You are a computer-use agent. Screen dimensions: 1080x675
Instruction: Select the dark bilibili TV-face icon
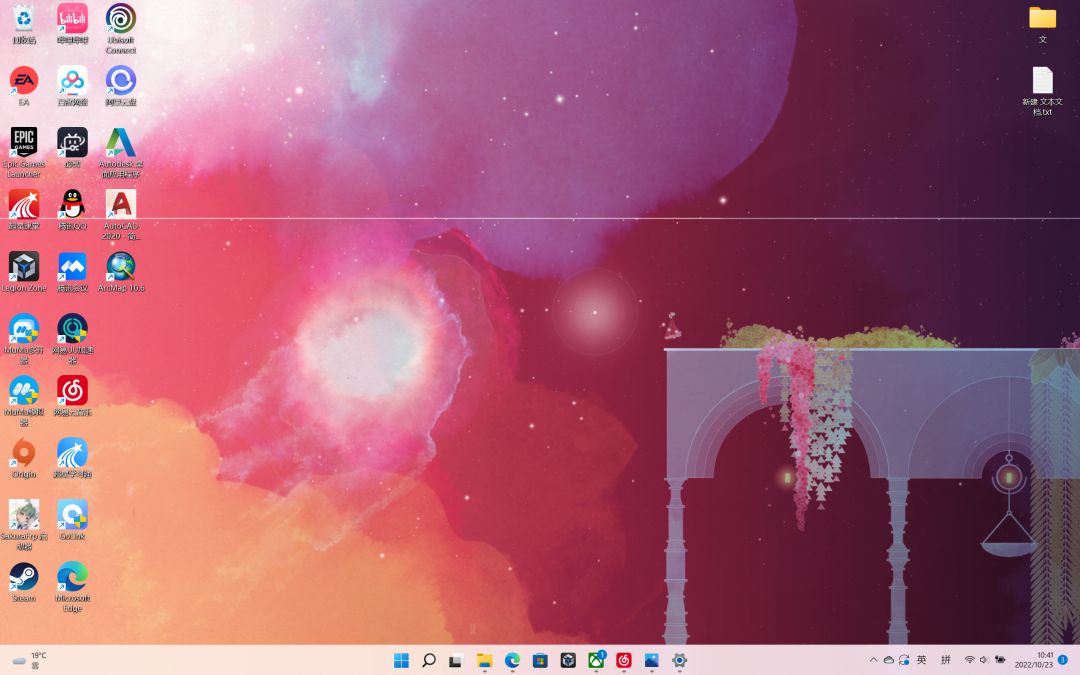[72, 147]
